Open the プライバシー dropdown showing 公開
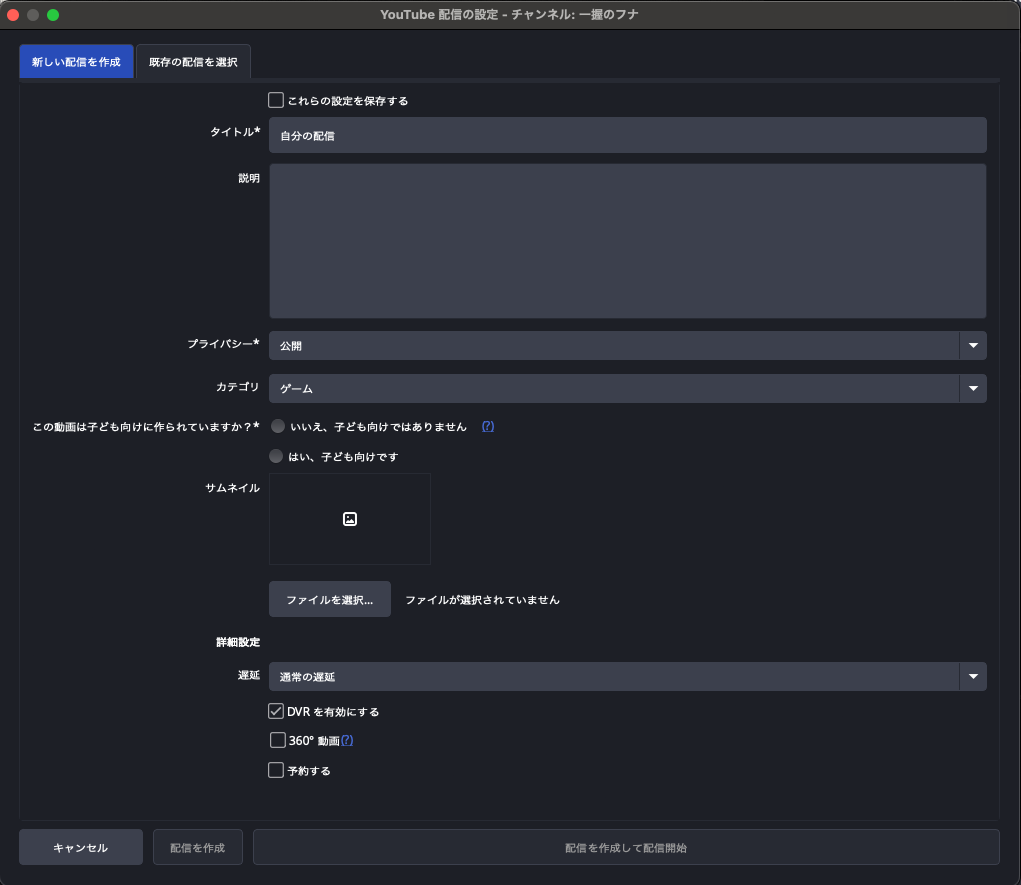Viewport: 1021px width, 885px height. click(628, 346)
